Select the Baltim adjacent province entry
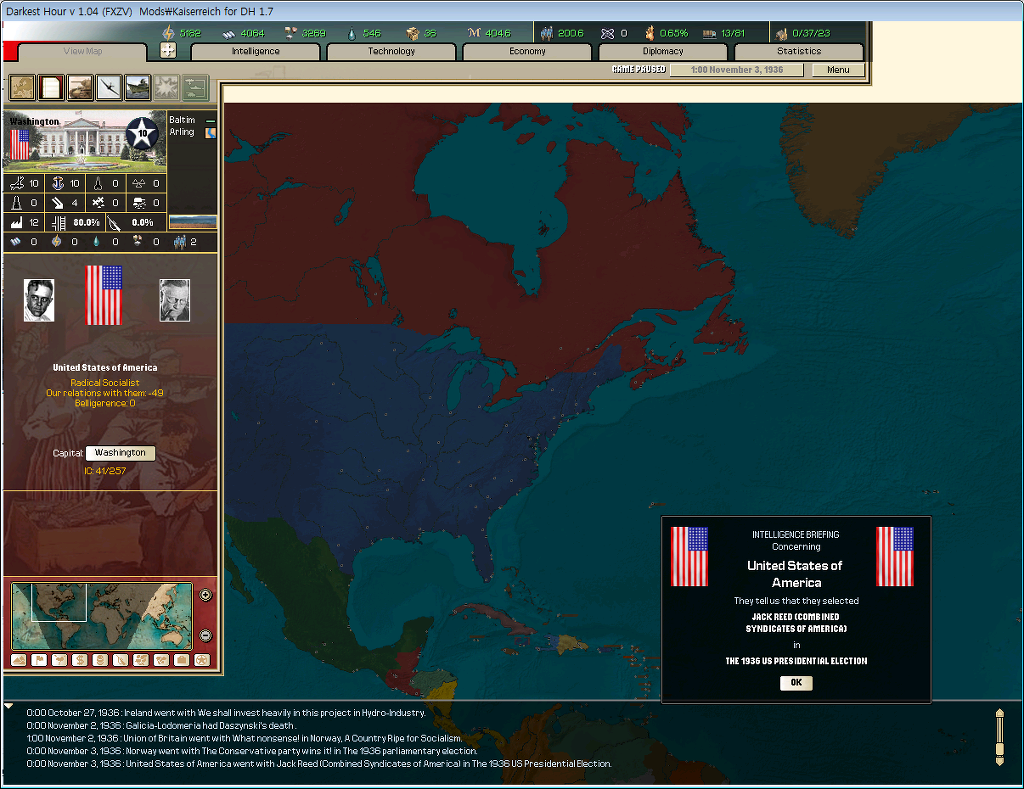Viewport: 1024px width, 789px height. coord(192,120)
